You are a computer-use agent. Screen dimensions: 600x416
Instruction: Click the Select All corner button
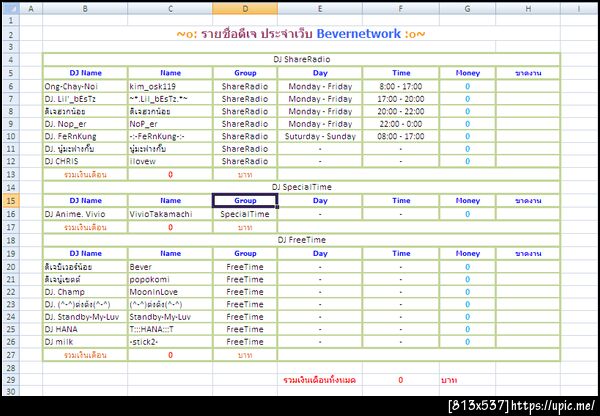tap(11, 8)
